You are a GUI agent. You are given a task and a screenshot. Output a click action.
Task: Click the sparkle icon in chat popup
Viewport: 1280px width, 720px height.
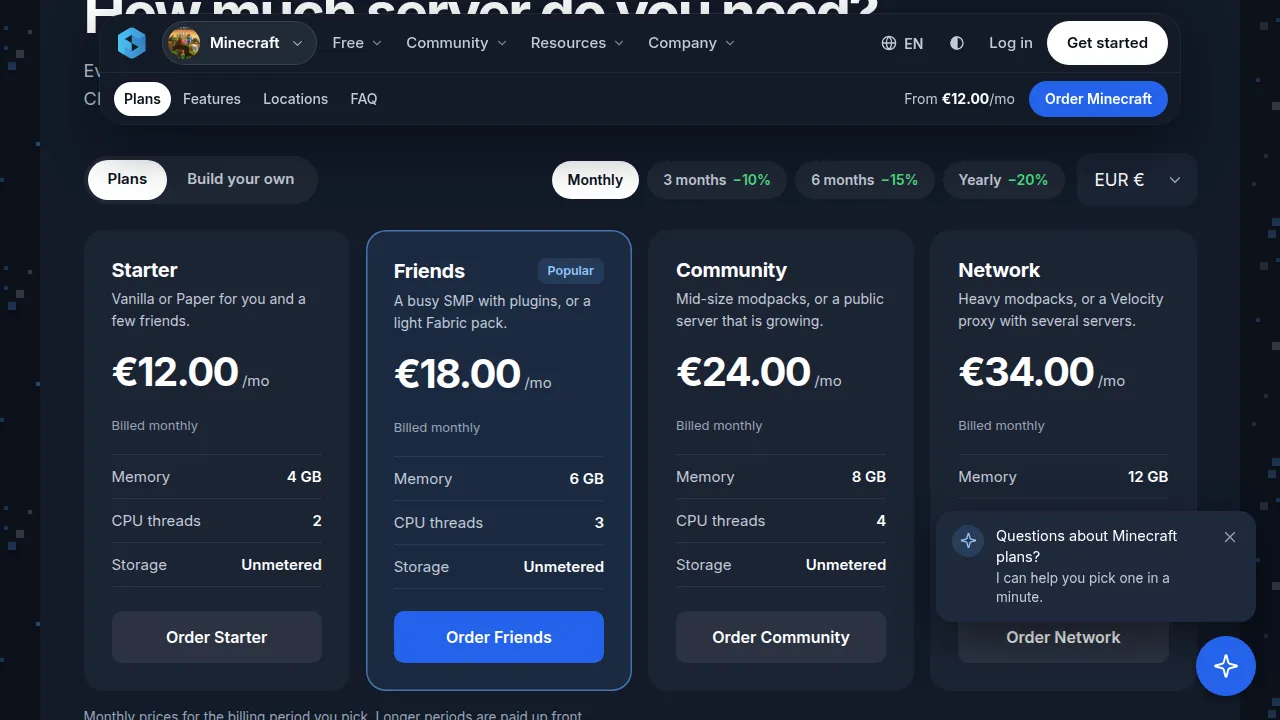coord(968,541)
